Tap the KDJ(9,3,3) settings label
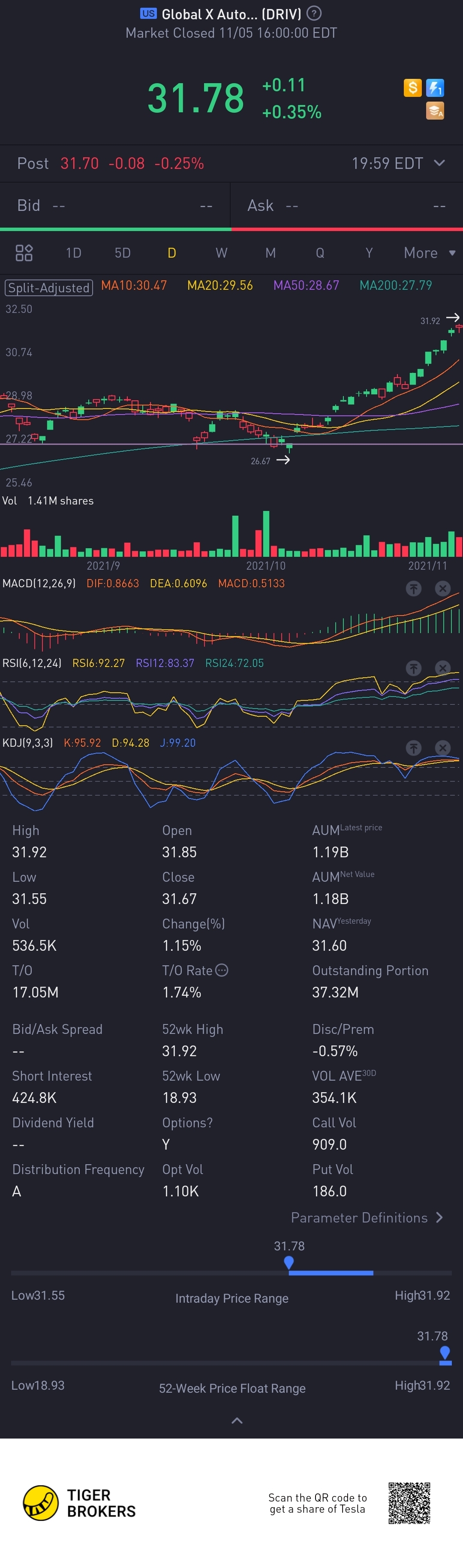The width and height of the screenshot is (463, 1568). [27, 742]
